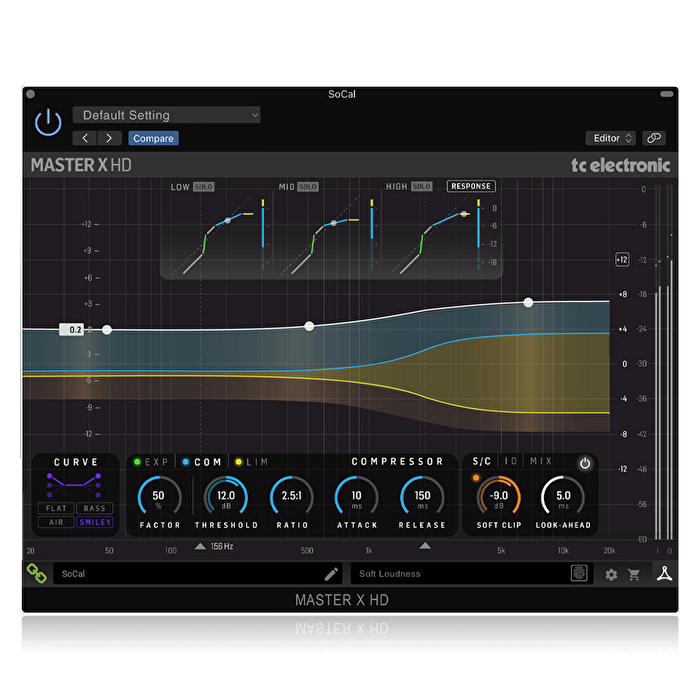Solo the HIGH band

click(x=421, y=186)
